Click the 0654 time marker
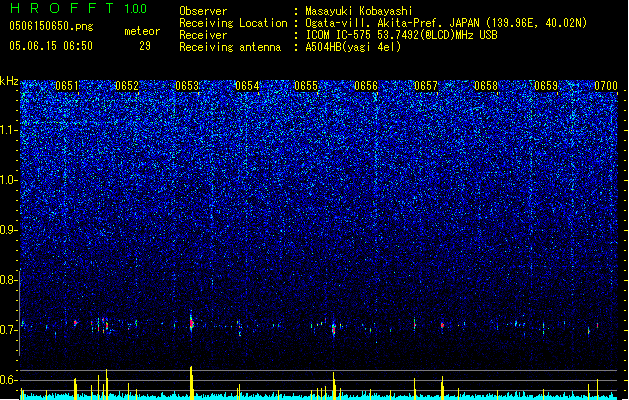Viewport: 629px width, 400px height. (247, 86)
